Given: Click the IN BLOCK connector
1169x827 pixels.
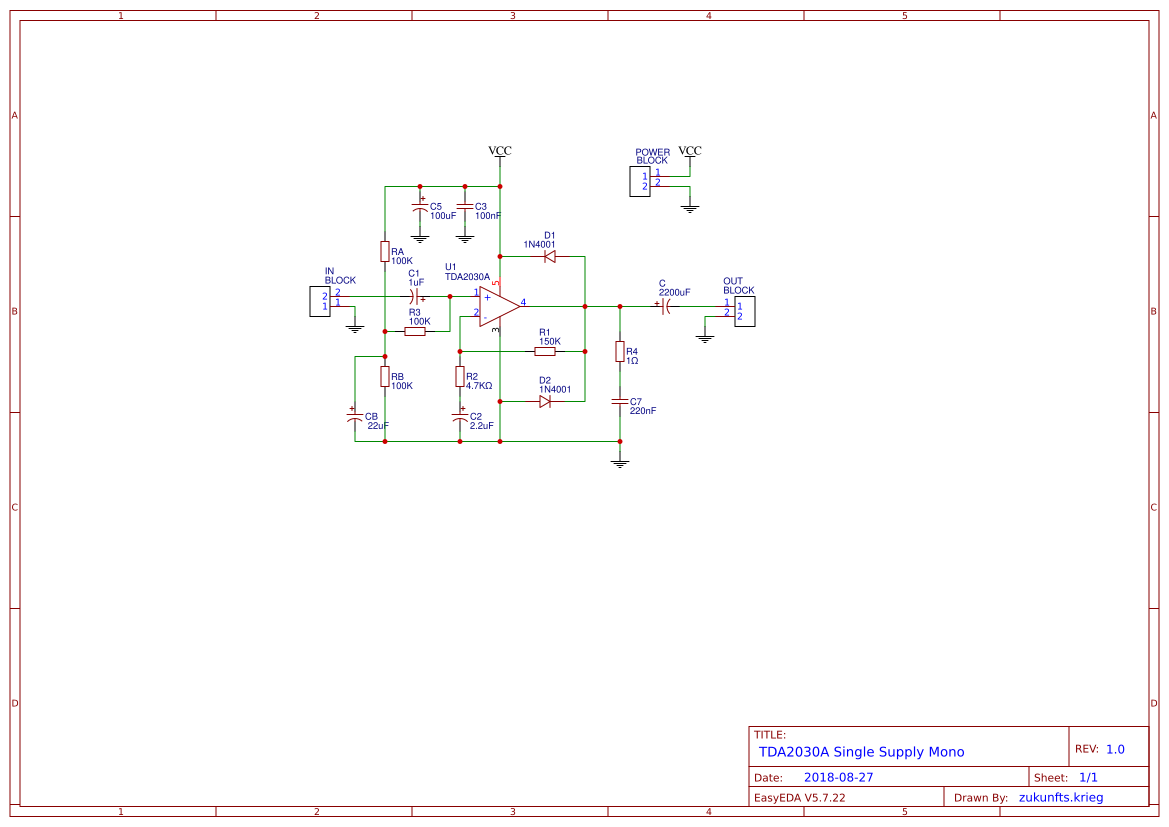Looking at the screenshot, I should point(320,300).
